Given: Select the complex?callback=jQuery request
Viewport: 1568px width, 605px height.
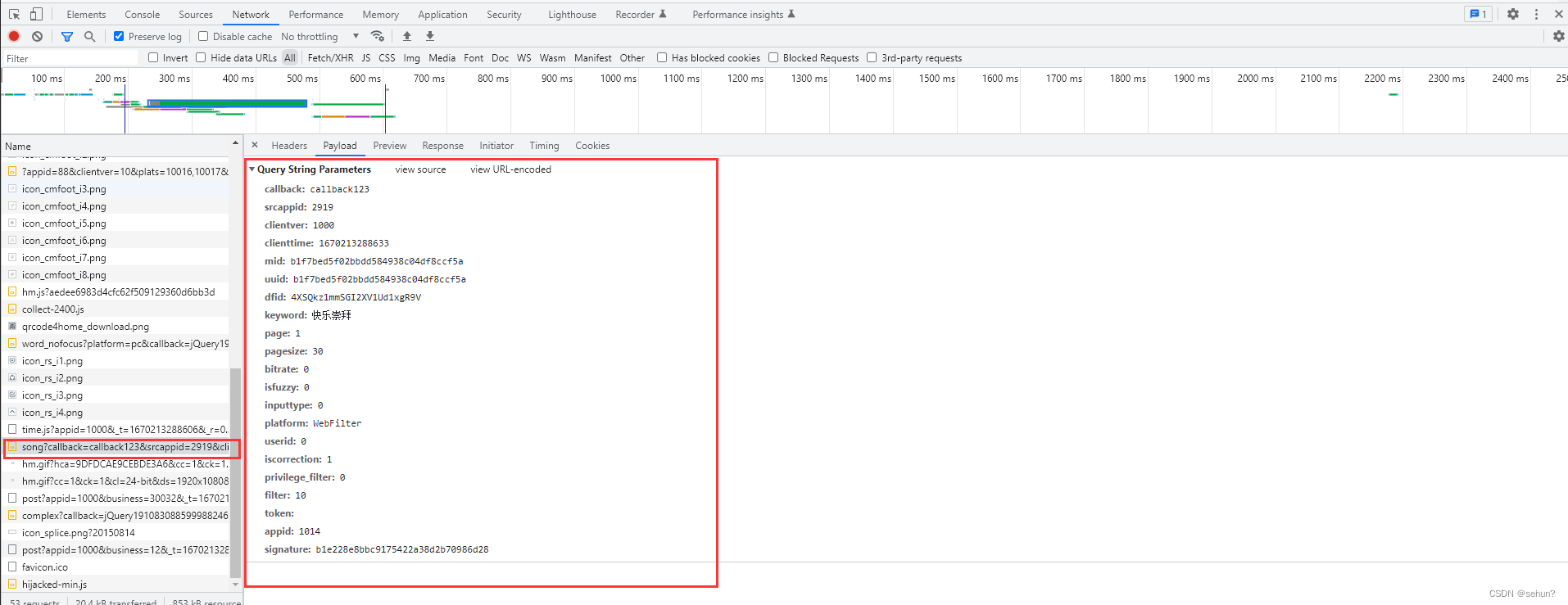Looking at the screenshot, I should 116,516.
